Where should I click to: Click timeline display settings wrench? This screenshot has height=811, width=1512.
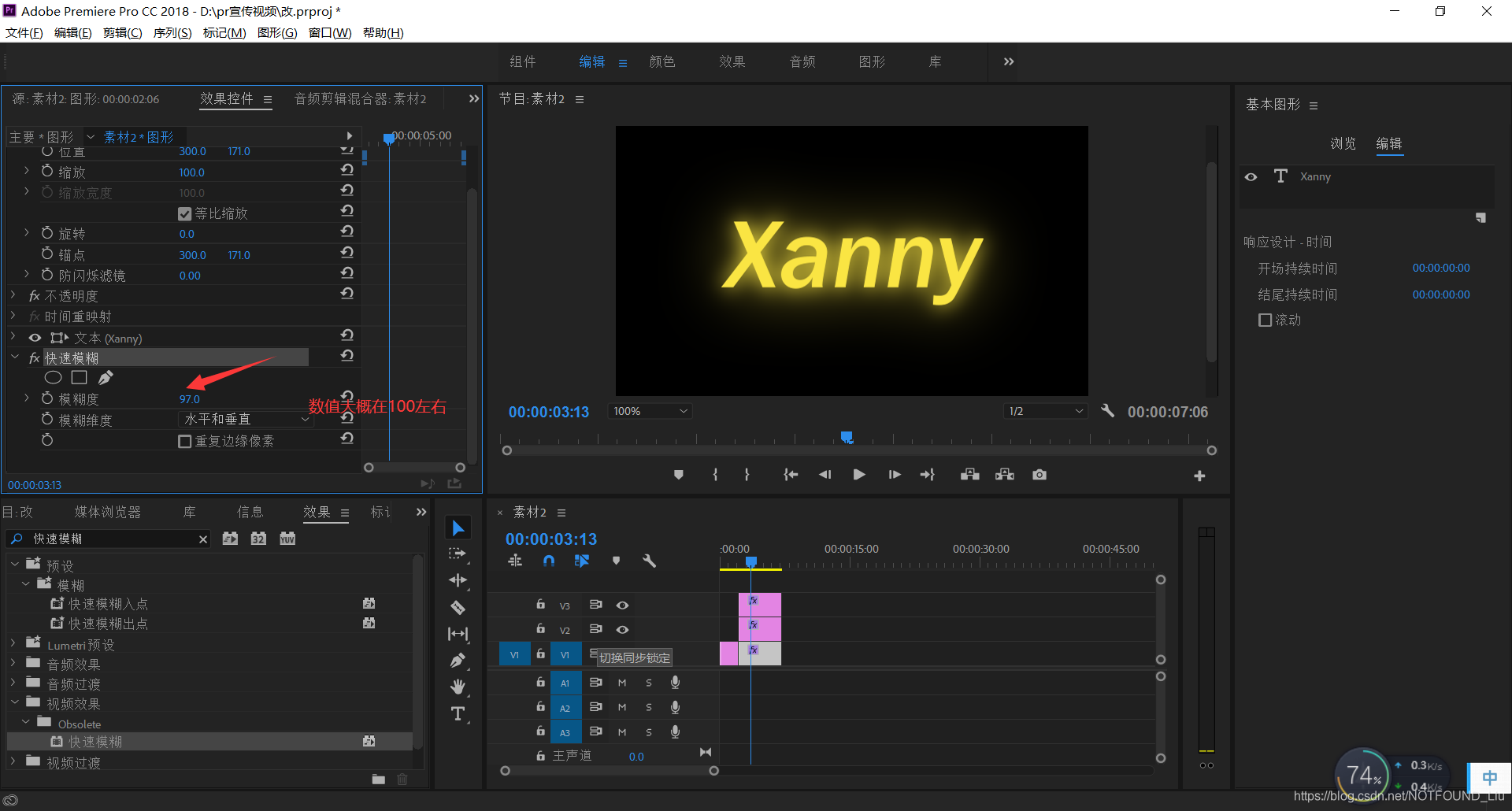pyautogui.click(x=649, y=561)
